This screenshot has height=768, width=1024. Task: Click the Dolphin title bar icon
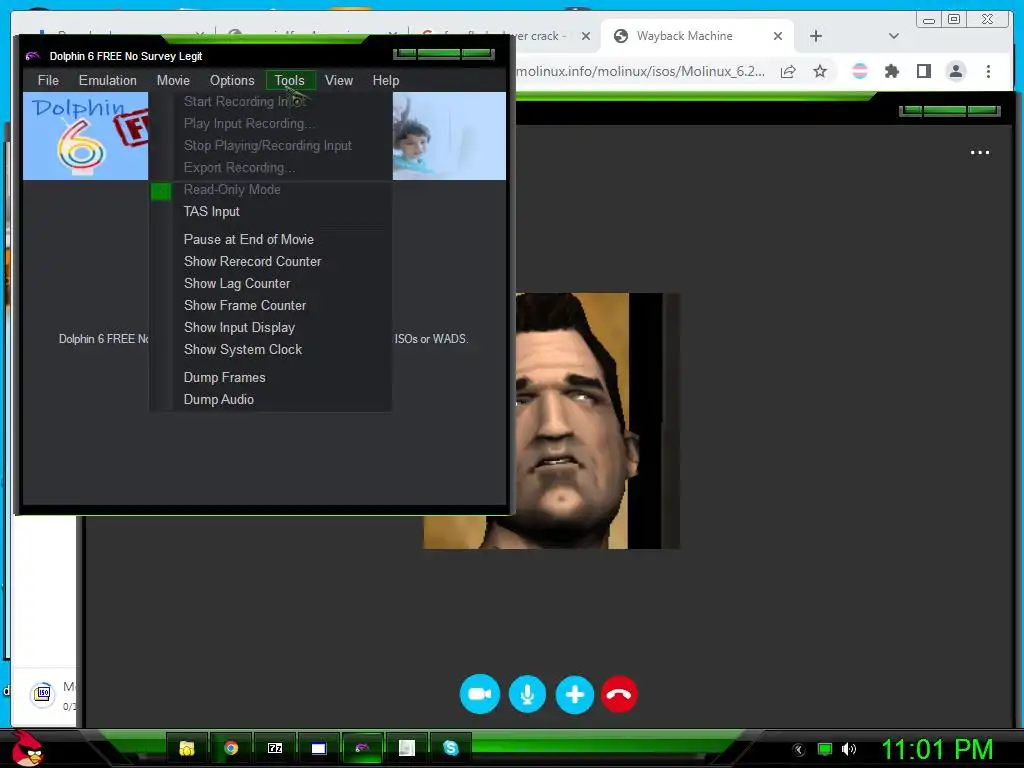pos(33,56)
